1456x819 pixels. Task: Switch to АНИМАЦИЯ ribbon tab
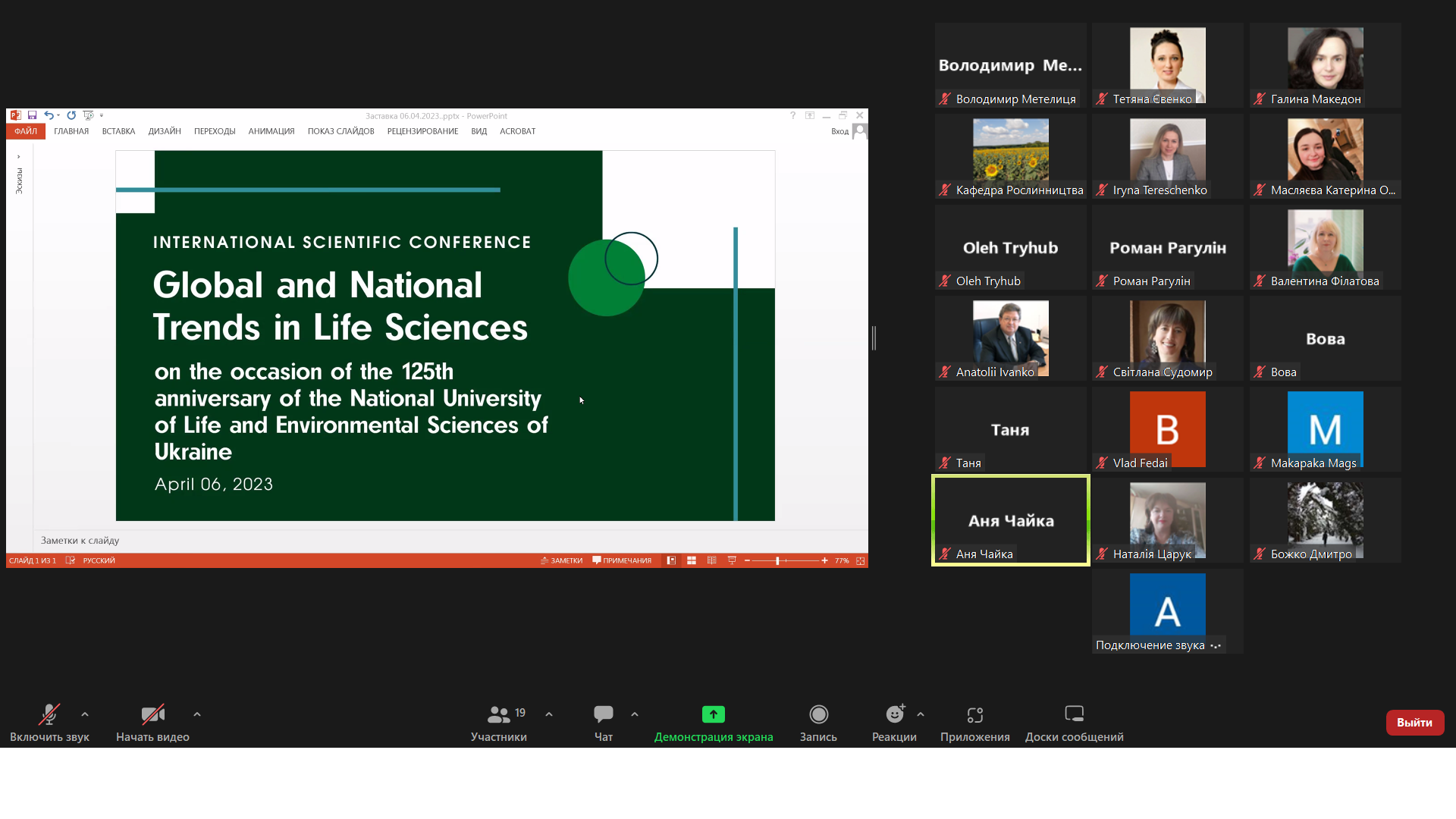point(271,131)
